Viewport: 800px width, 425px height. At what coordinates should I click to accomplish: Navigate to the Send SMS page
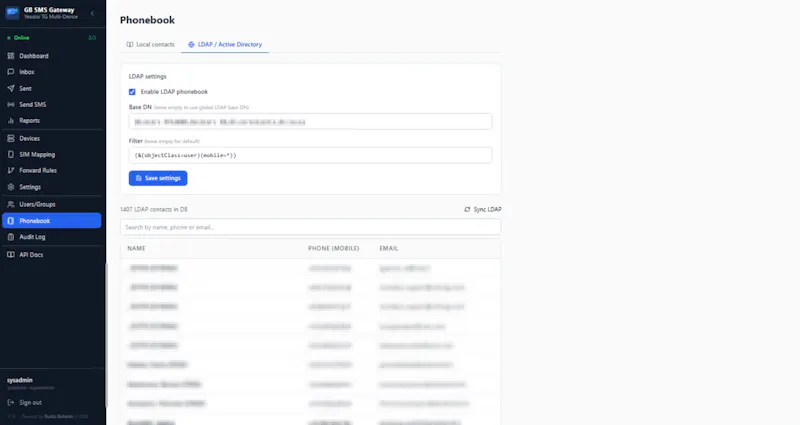coord(53,104)
